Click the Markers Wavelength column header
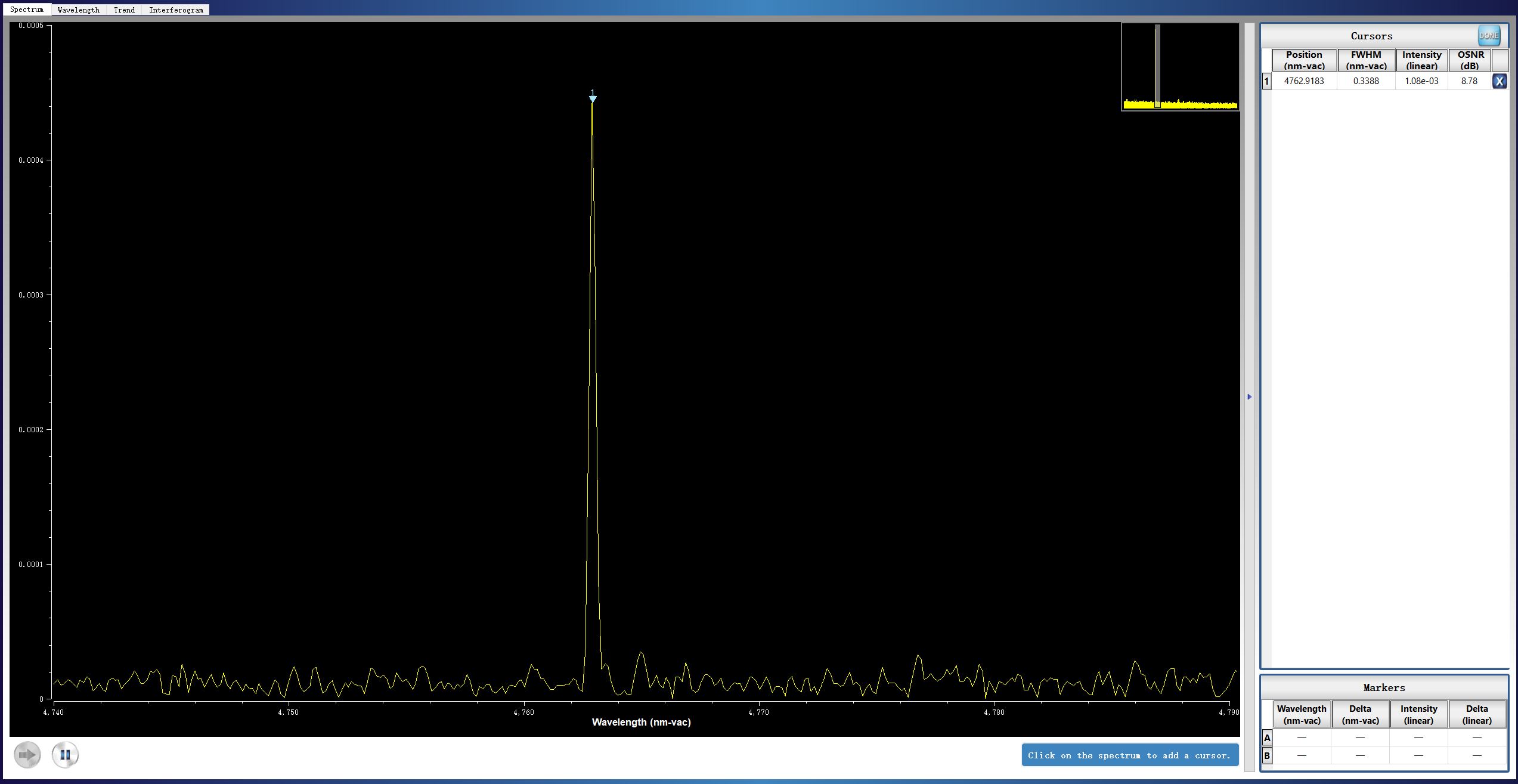The image size is (1518, 784). 1302,714
